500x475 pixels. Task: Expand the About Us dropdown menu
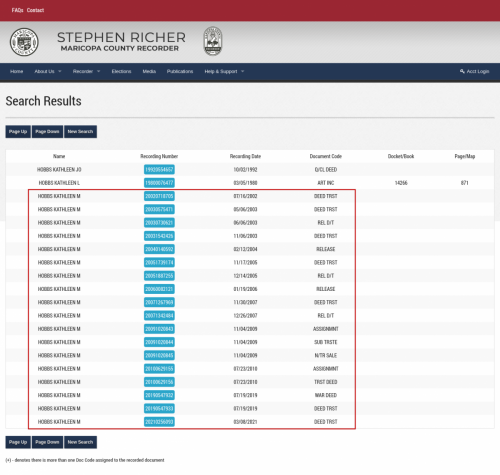48,71
